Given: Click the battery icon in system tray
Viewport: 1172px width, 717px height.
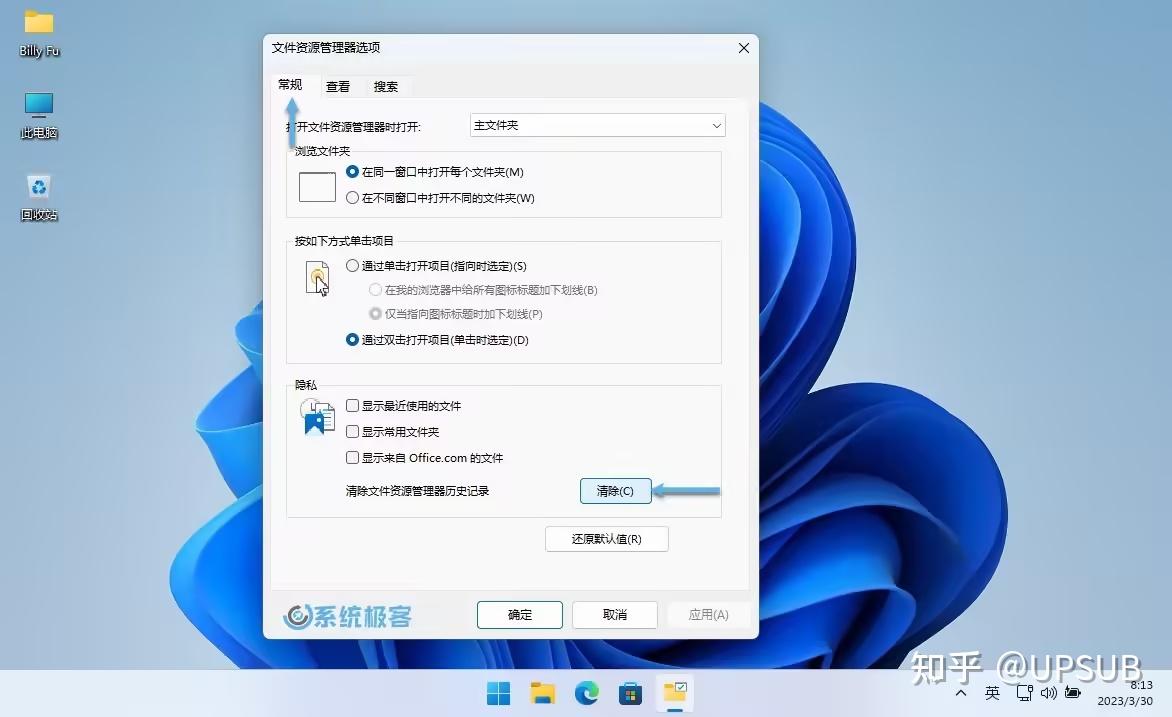Looking at the screenshot, I should pyautogui.click(x=1072, y=692).
